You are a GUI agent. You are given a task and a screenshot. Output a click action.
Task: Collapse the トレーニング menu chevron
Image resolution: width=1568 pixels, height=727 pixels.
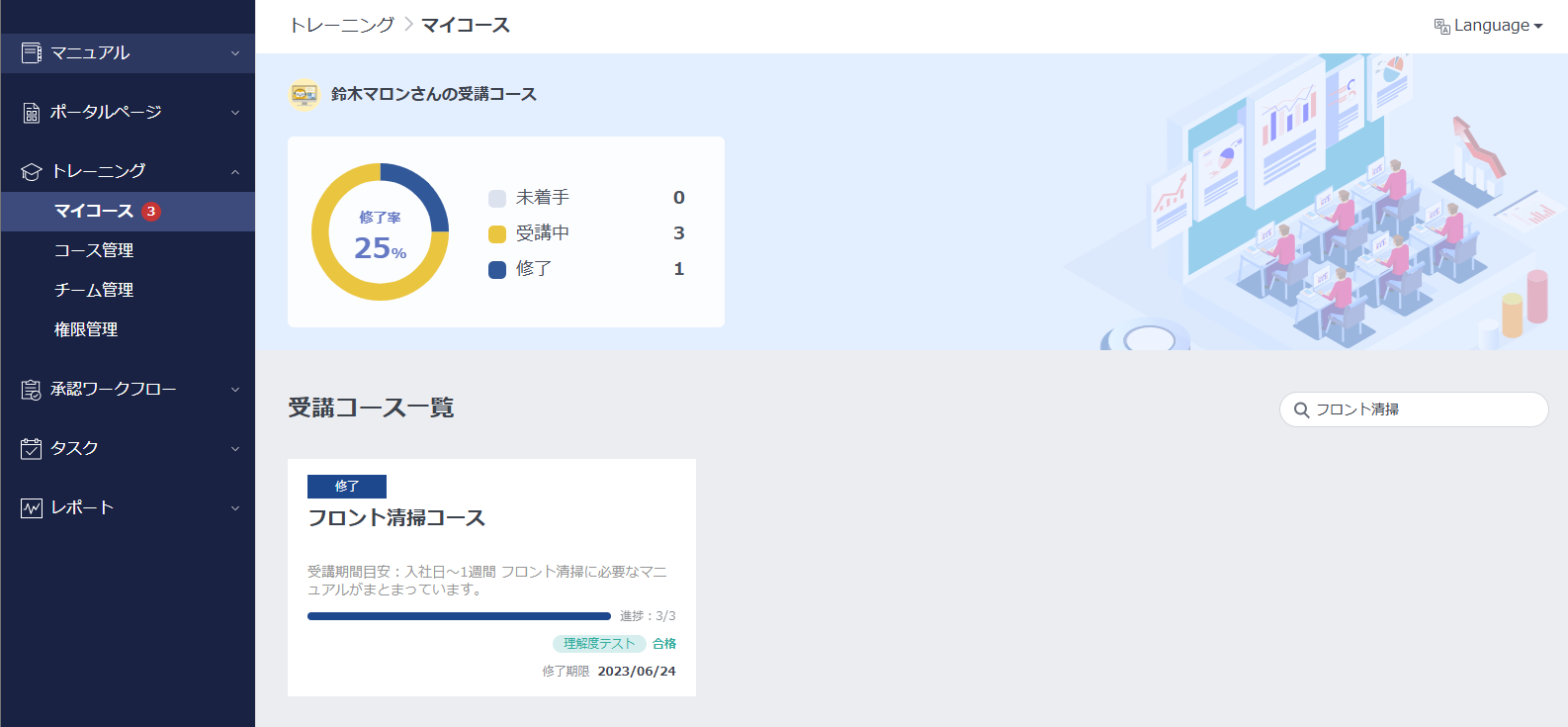[235, 172]
